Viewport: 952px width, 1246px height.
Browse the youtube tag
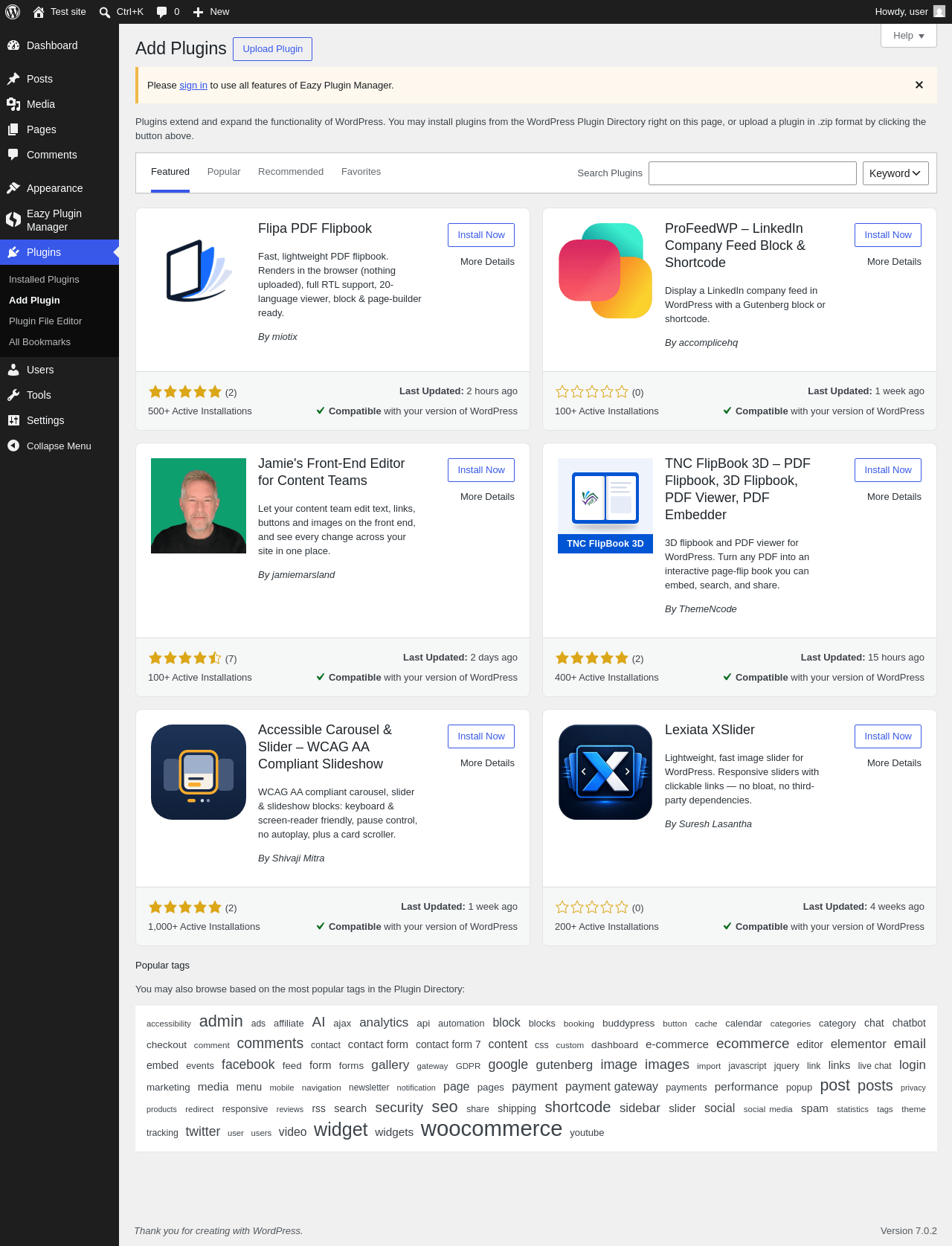tap(587, 1133)
